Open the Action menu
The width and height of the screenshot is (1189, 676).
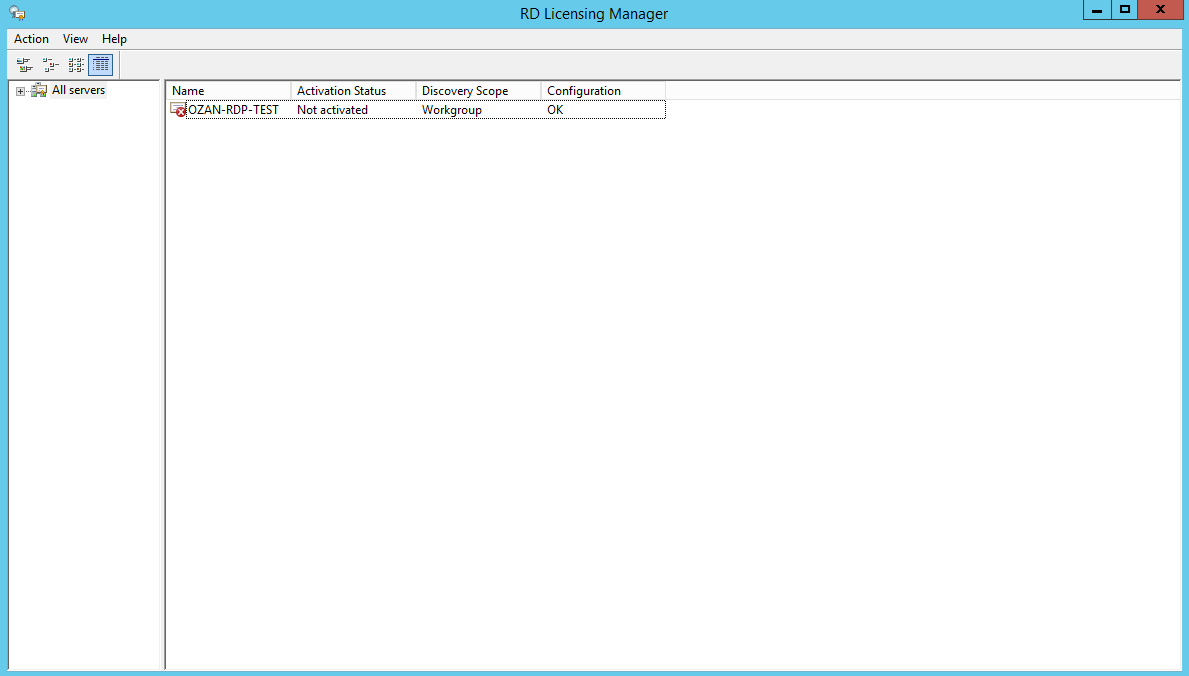pyautogui.click(x=31, y=39)
